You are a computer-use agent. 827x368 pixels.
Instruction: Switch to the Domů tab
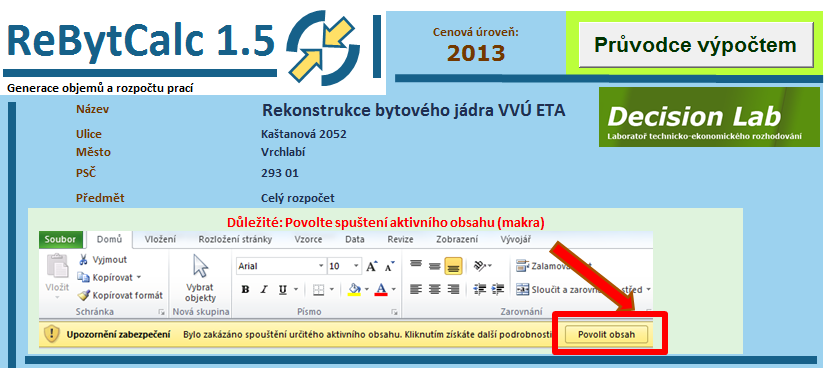point(110,239)
